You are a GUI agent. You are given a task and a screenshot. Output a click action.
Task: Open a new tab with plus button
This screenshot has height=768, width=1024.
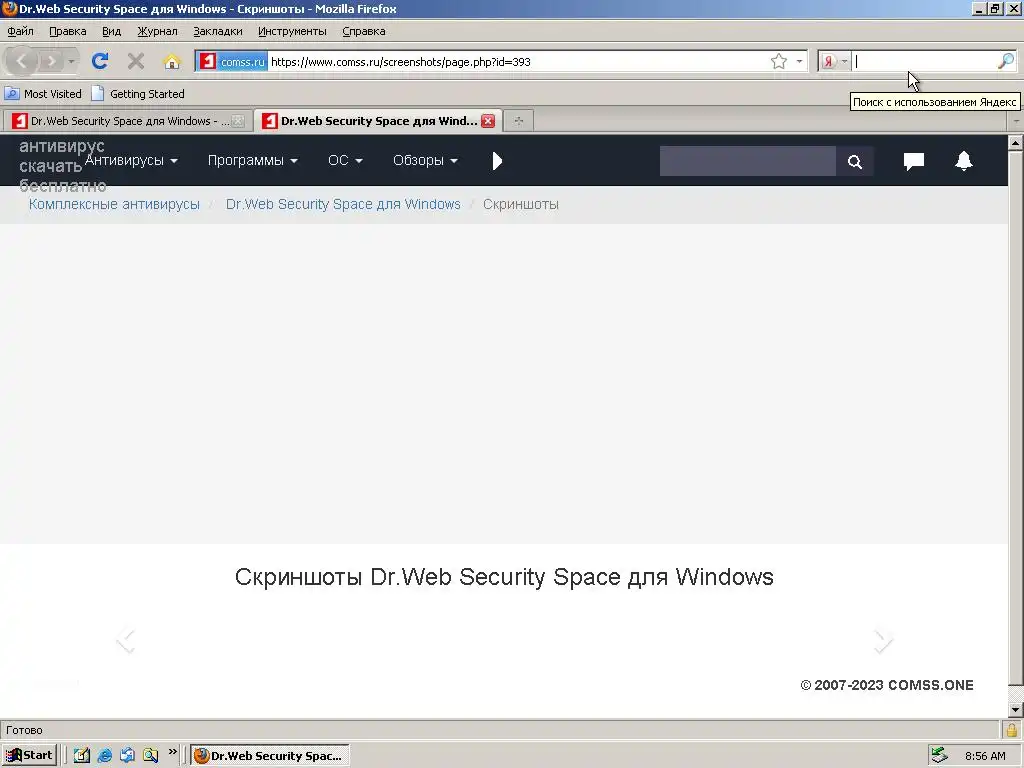(519, 121)
